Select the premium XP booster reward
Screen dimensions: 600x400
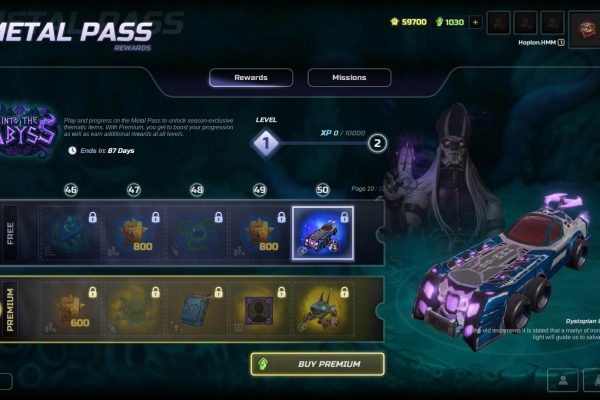[x=197, y=309]
